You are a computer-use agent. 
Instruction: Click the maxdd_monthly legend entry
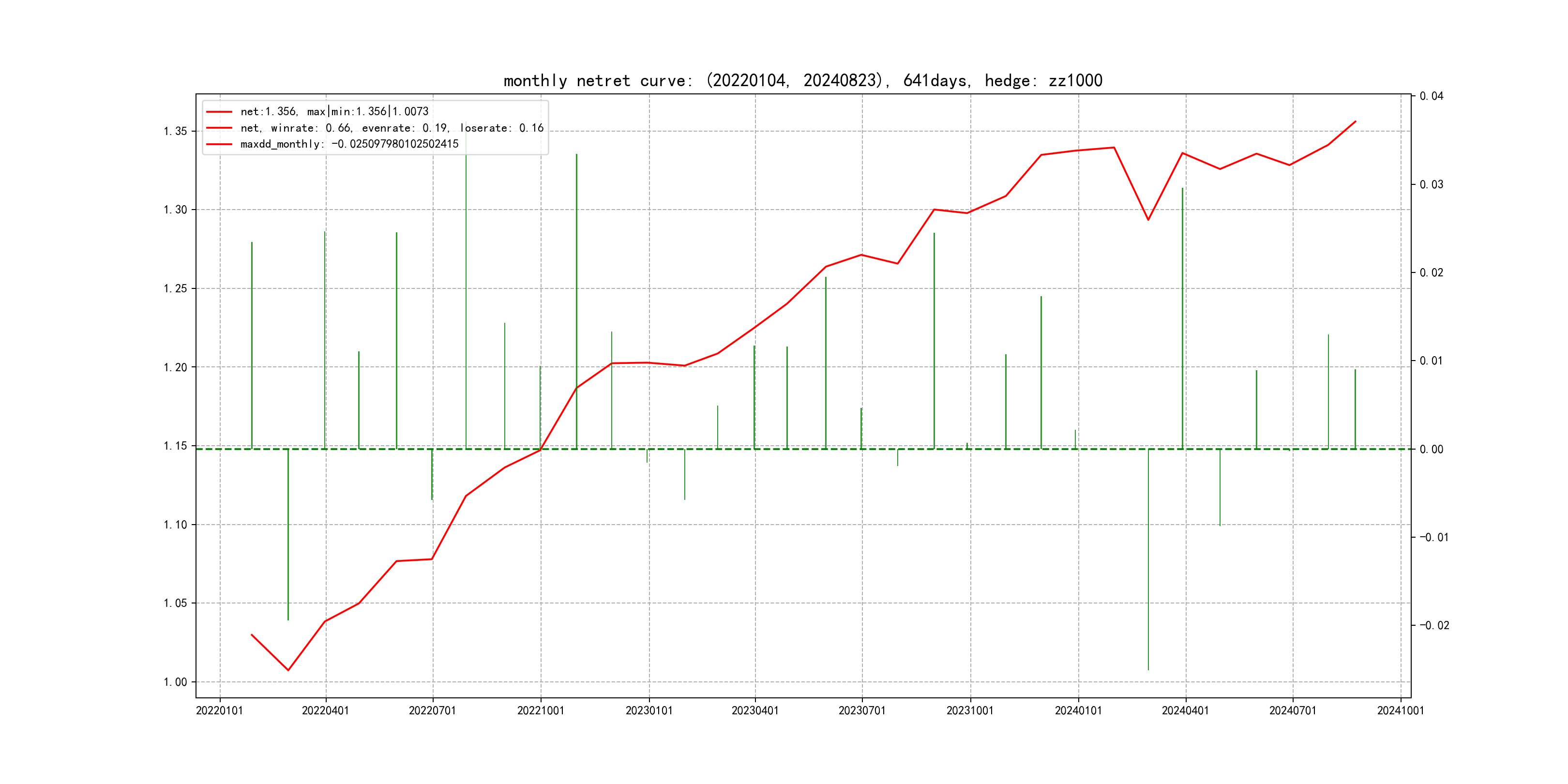tap(349, 144)
